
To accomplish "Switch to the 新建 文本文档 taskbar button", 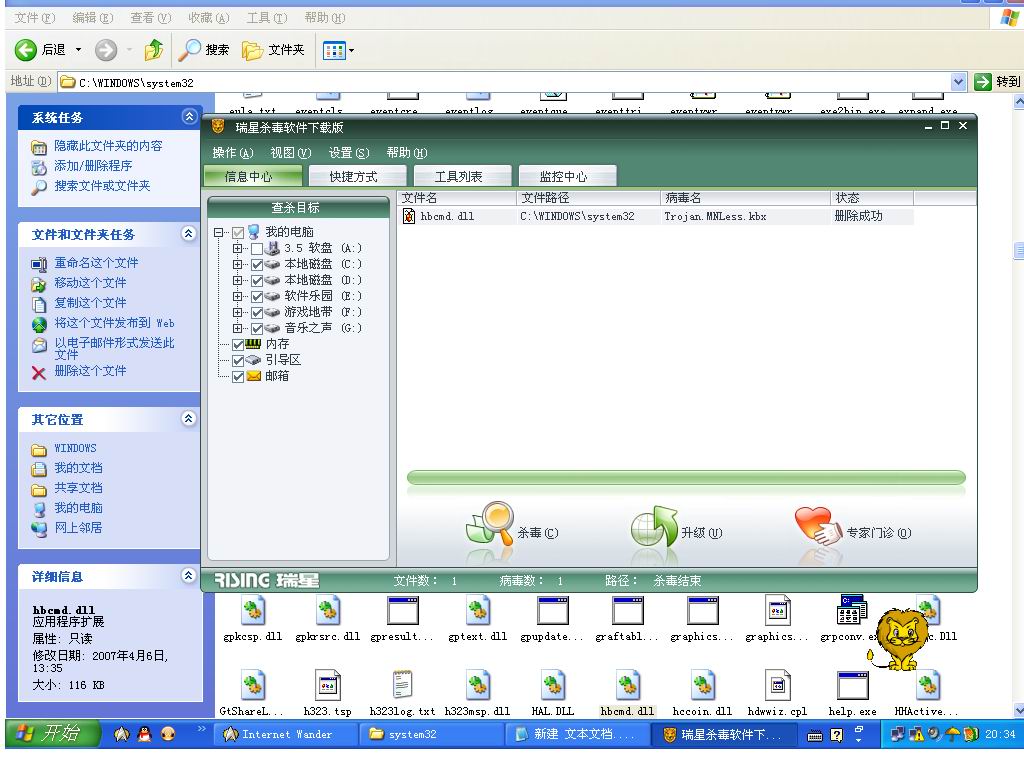I will [x=578, y=735].
